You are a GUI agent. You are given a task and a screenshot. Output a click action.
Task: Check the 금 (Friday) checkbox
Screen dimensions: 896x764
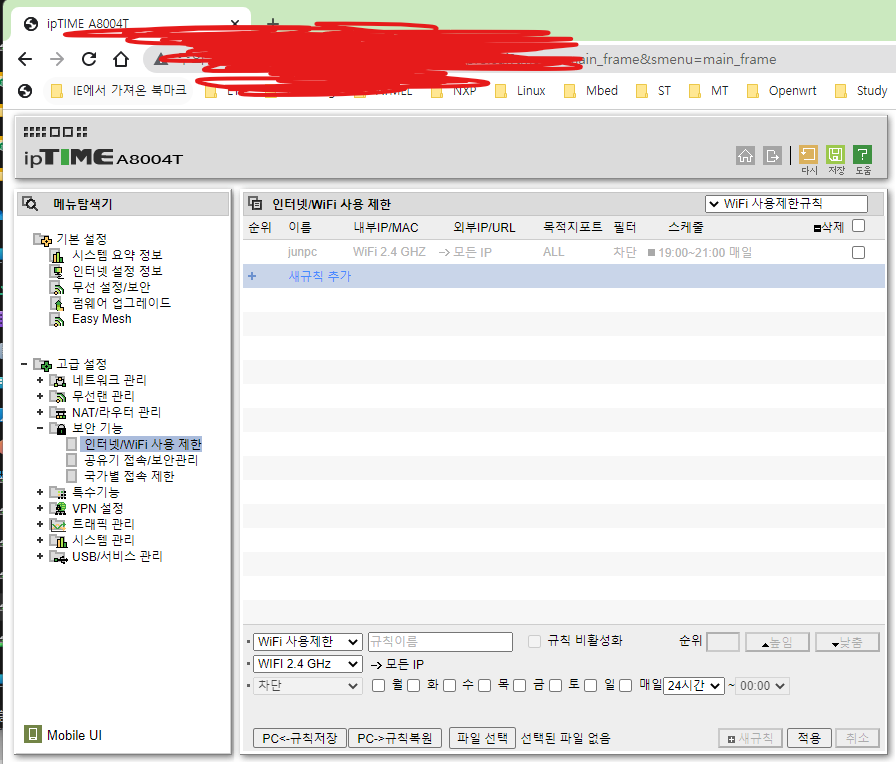519,685
